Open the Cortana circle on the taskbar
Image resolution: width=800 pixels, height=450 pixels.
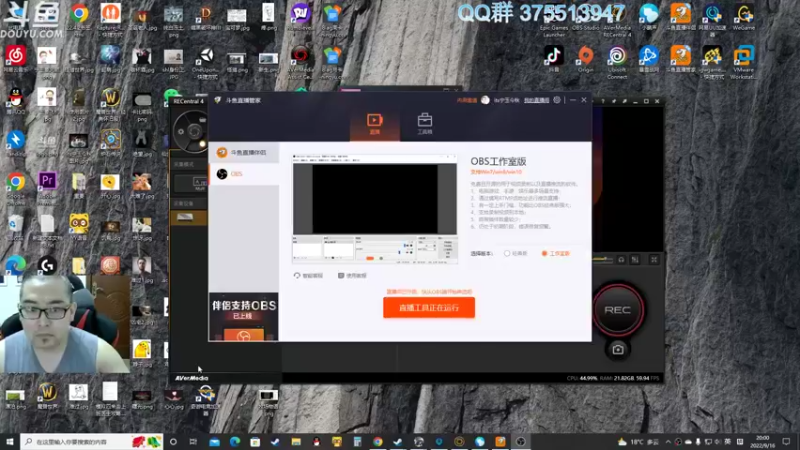[173, 441]
